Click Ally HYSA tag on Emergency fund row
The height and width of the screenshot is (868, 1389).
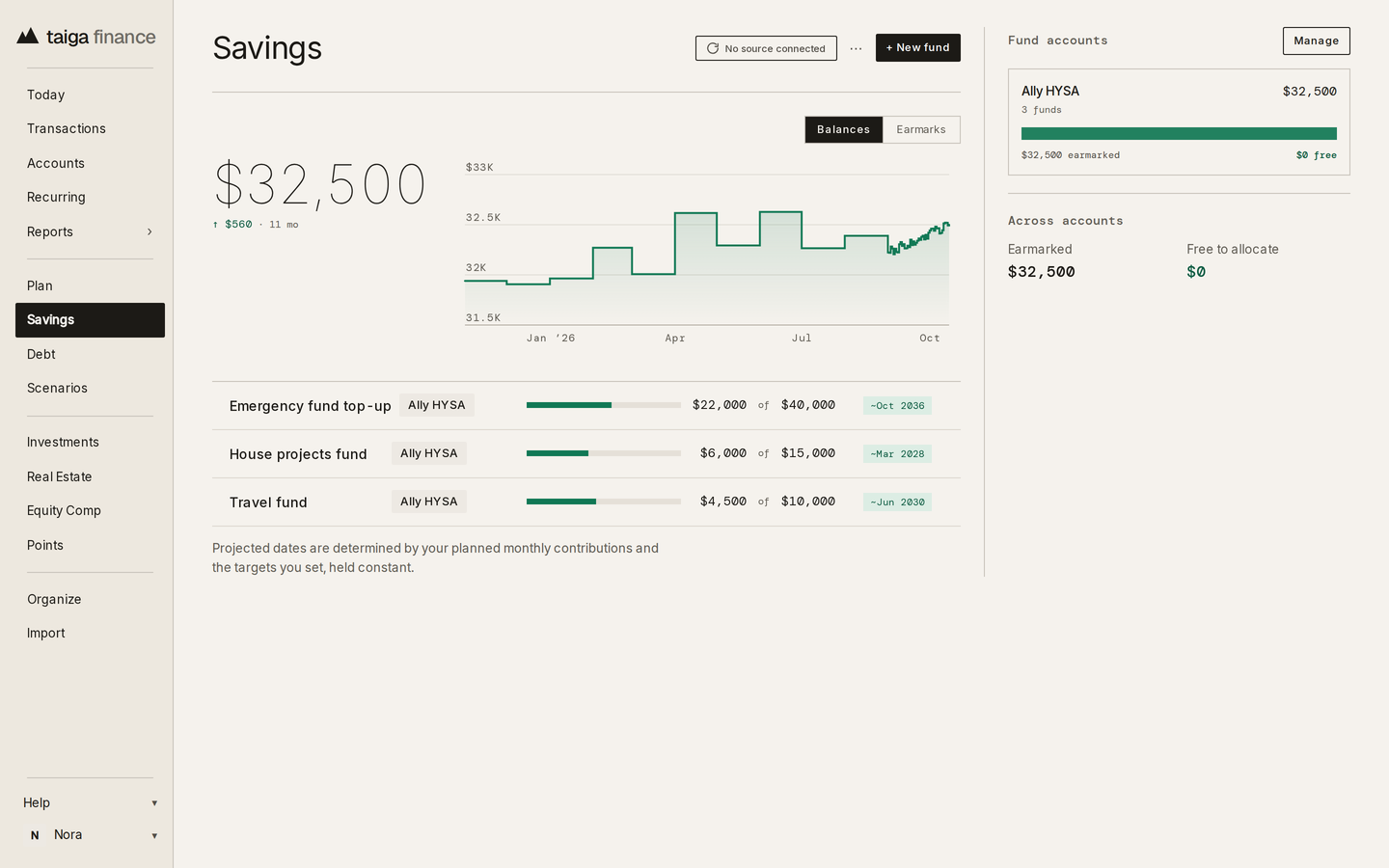(437, 405)
